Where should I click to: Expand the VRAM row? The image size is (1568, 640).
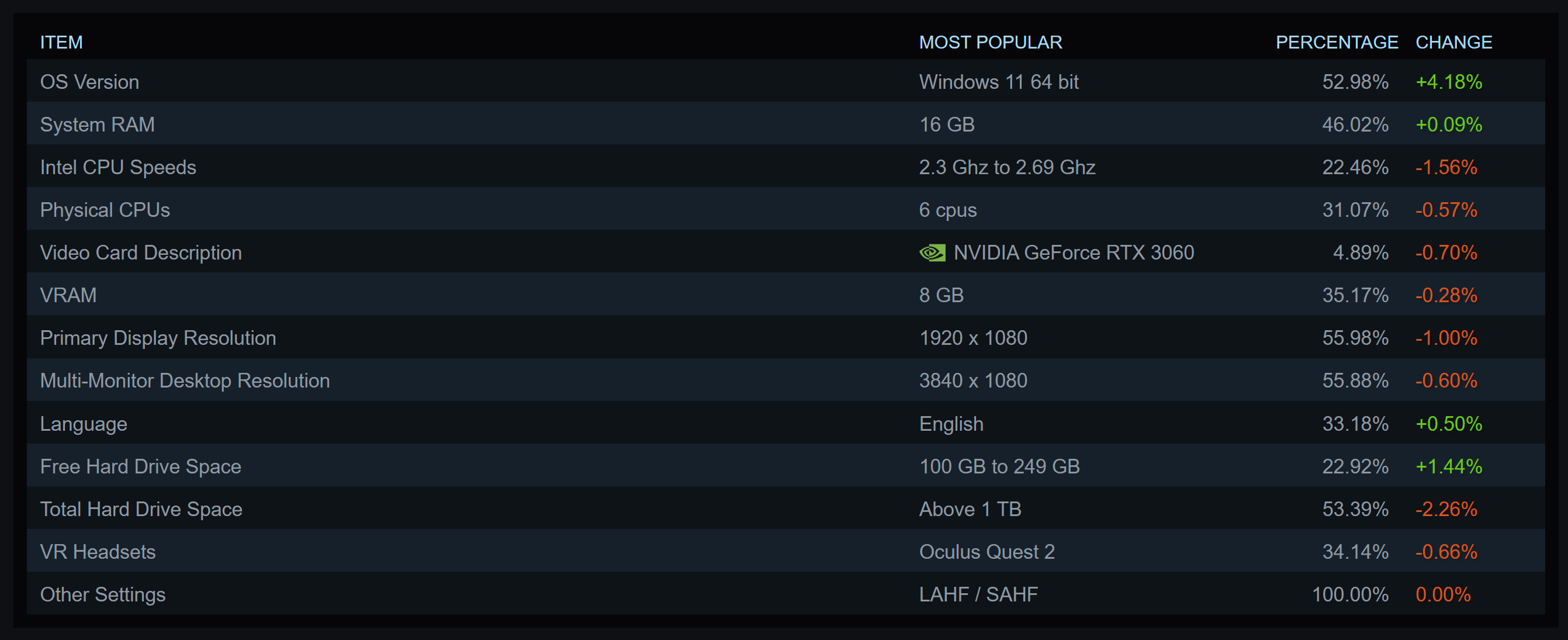coord(68,295)
